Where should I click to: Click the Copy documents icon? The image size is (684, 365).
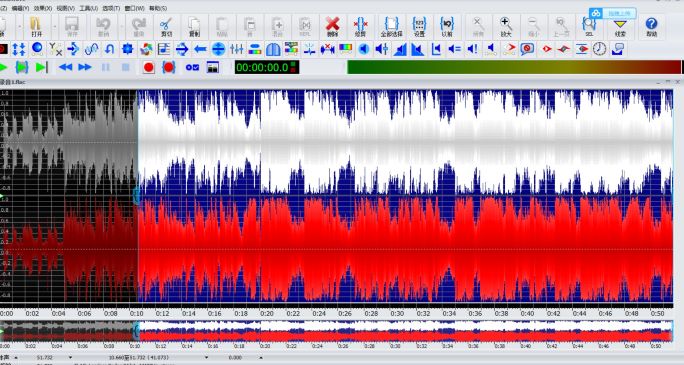pyautogui.click(x=194, y=27)
